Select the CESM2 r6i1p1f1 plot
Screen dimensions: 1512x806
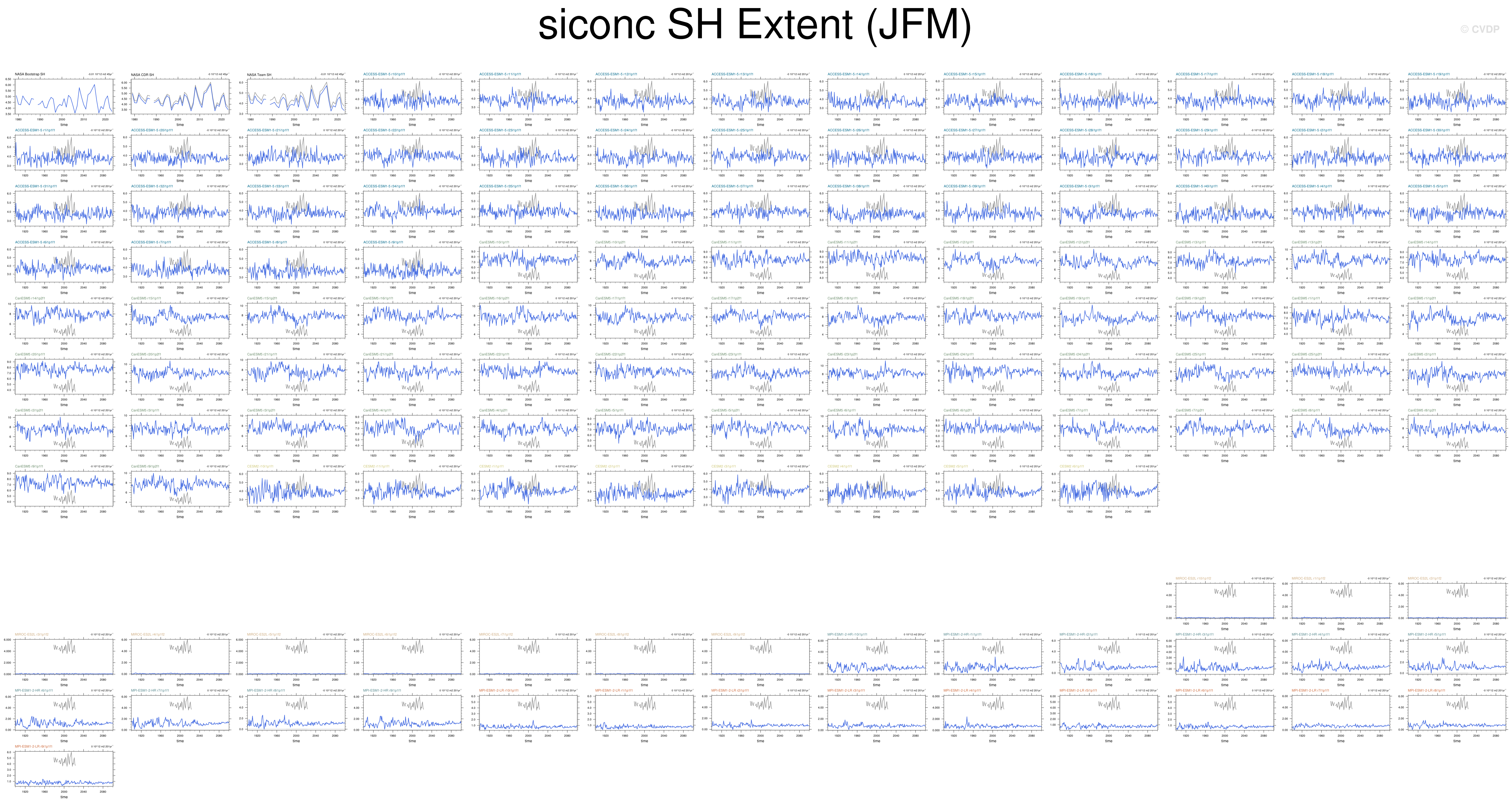[1109, 488]
